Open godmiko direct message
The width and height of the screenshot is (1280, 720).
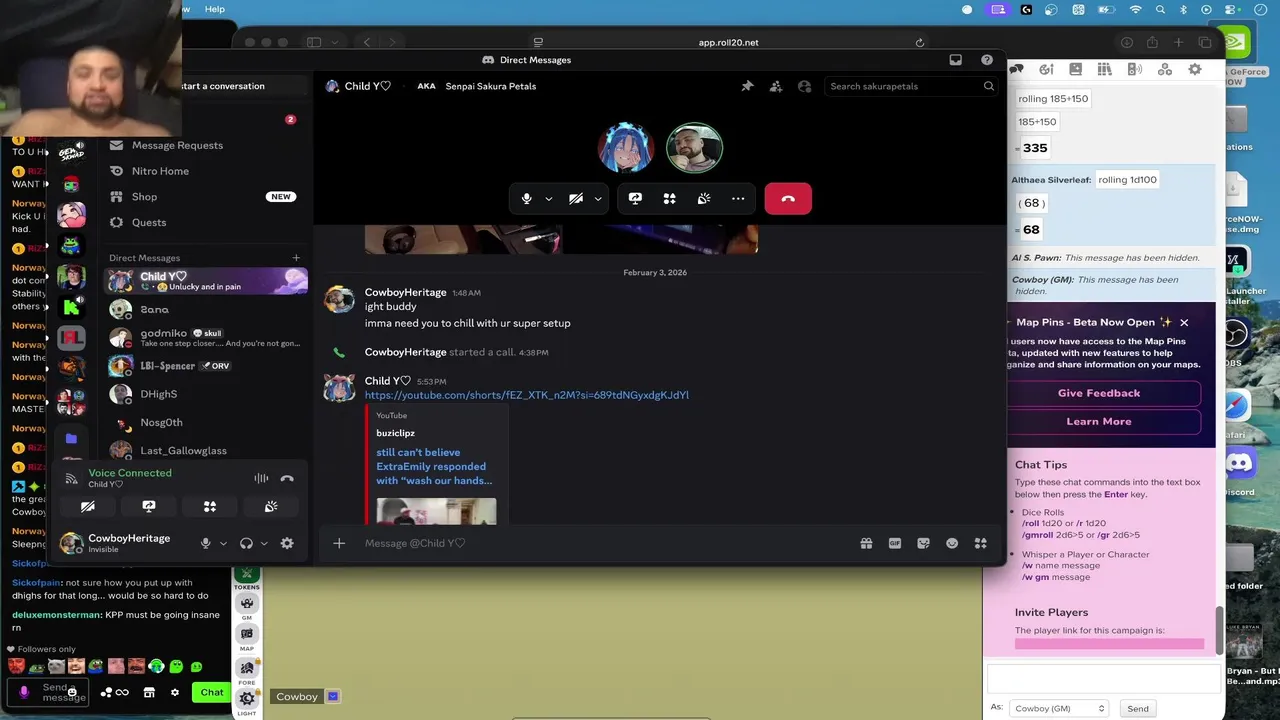[205, 338]
